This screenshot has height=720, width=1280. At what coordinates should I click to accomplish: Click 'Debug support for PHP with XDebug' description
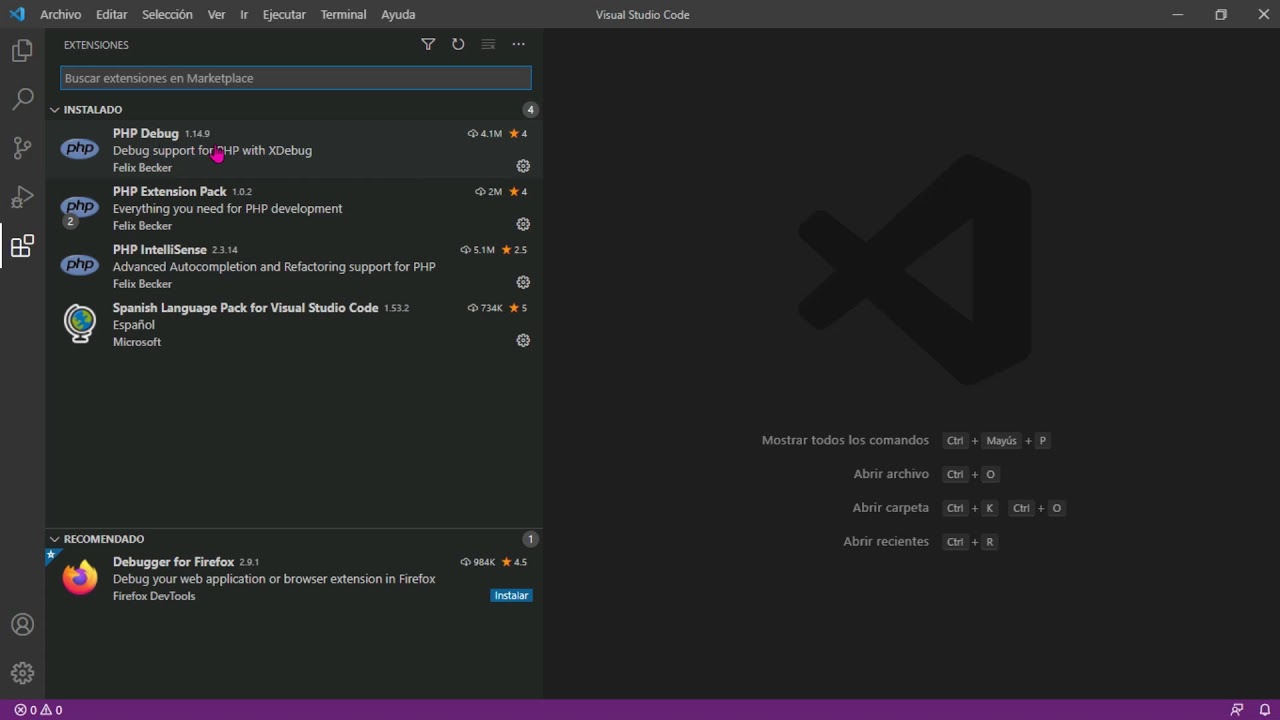coord(212,150)
